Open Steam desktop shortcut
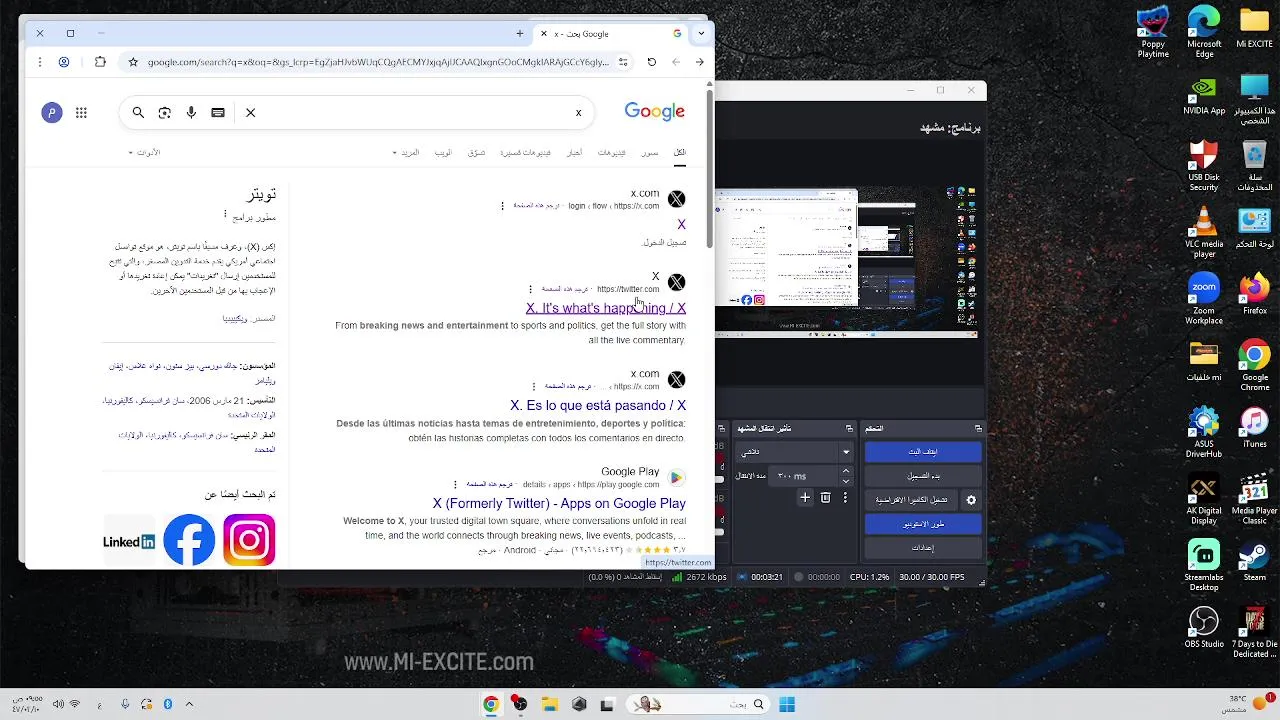1280x720 pixels. pyautogui.click(x=1254, y=563)
